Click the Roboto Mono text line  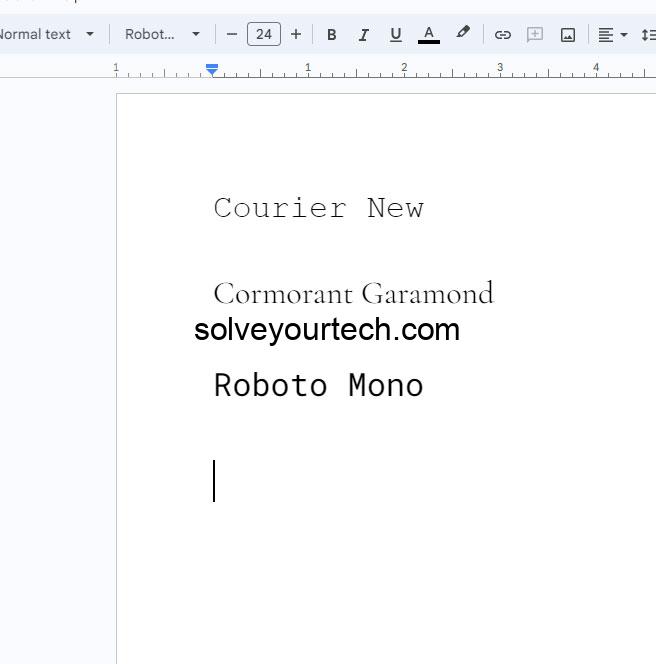coord(318,385)
